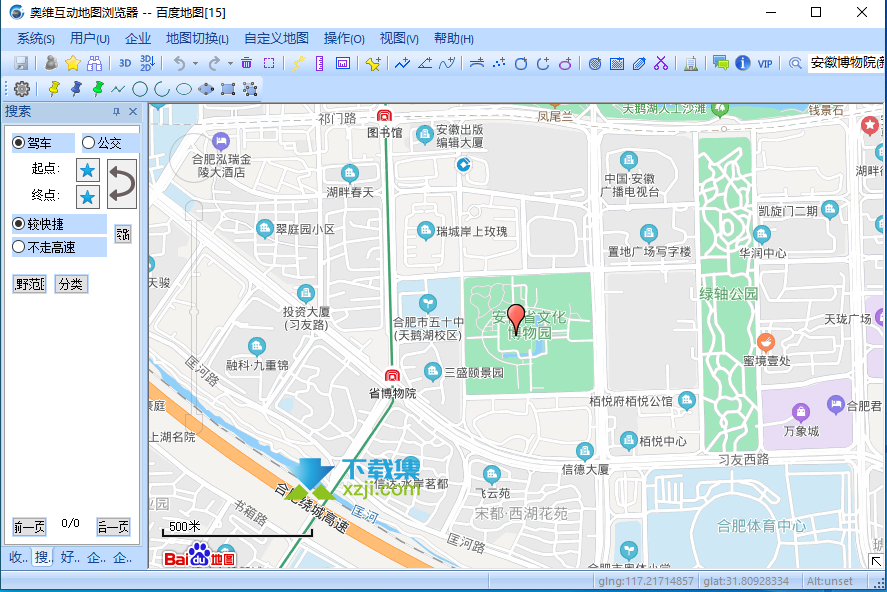Screen dimensions: 887x592
Task: Open the 系统(S) menu
Action: (x=36, y=38)
